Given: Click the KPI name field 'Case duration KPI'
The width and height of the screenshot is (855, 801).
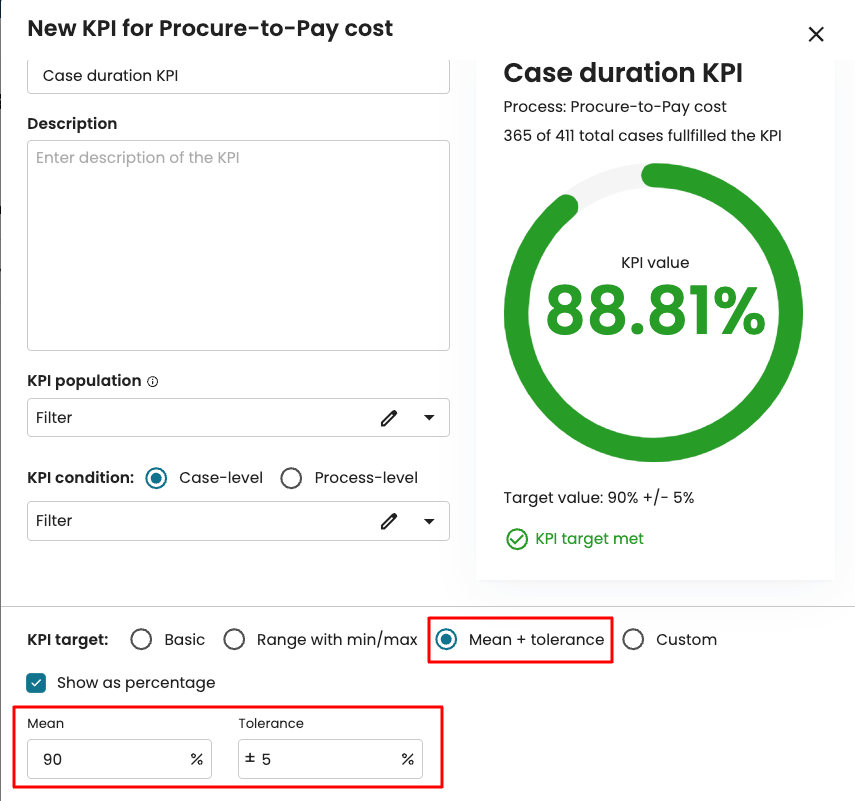Looking at the screenshot, I should coord(238,76).
